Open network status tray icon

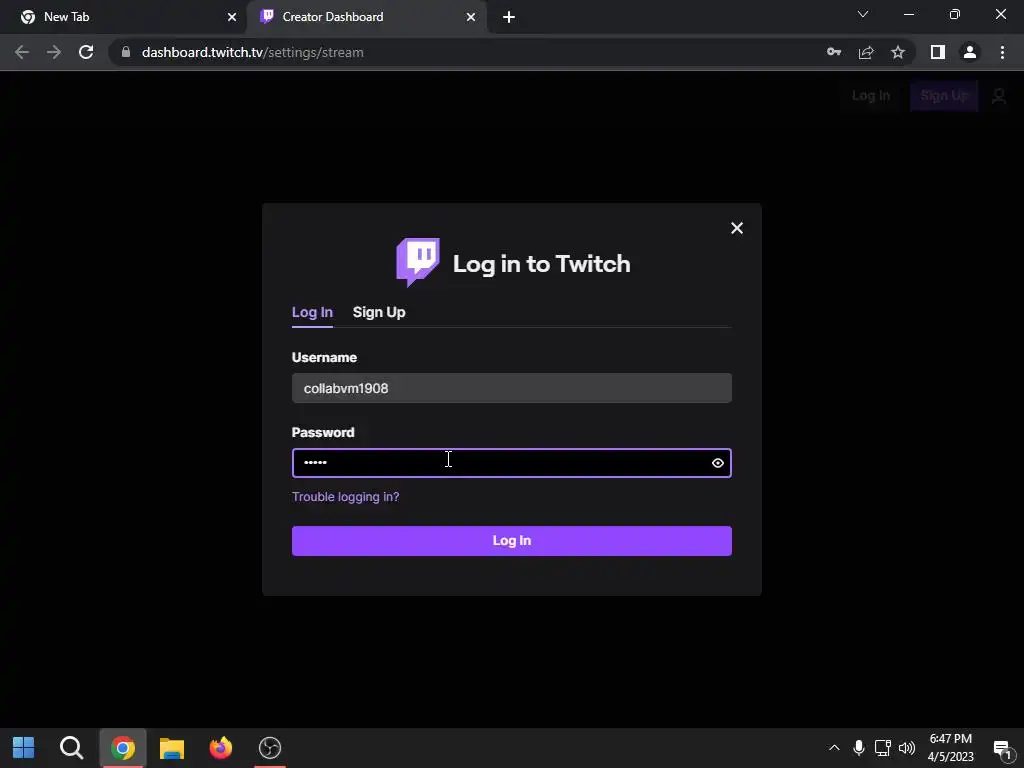(x=883, y=748)
